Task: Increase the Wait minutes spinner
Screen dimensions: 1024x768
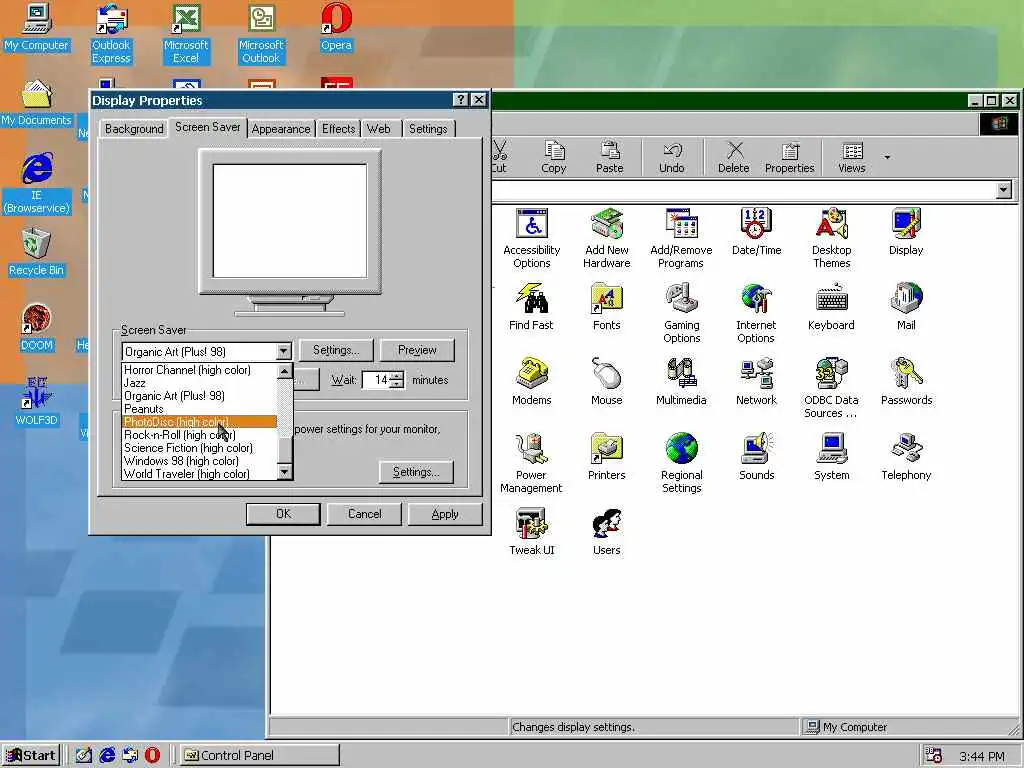Action: click(397, 376)
